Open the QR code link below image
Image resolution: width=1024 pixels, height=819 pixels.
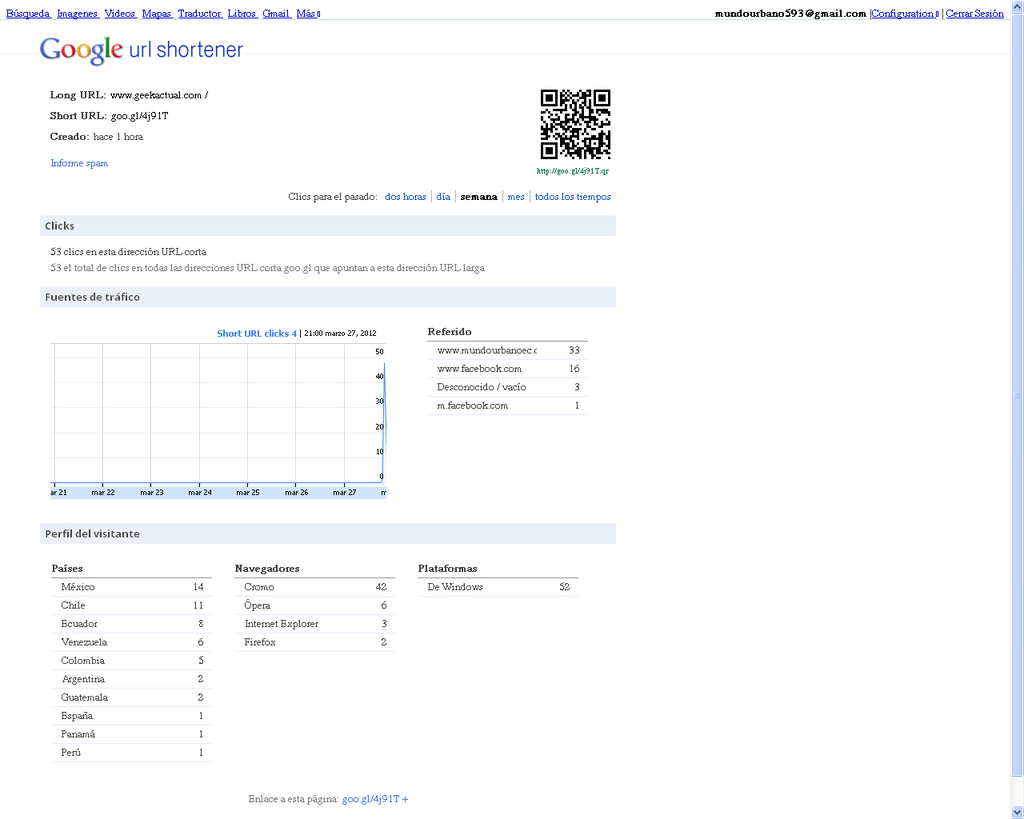[x=572, y=171]
